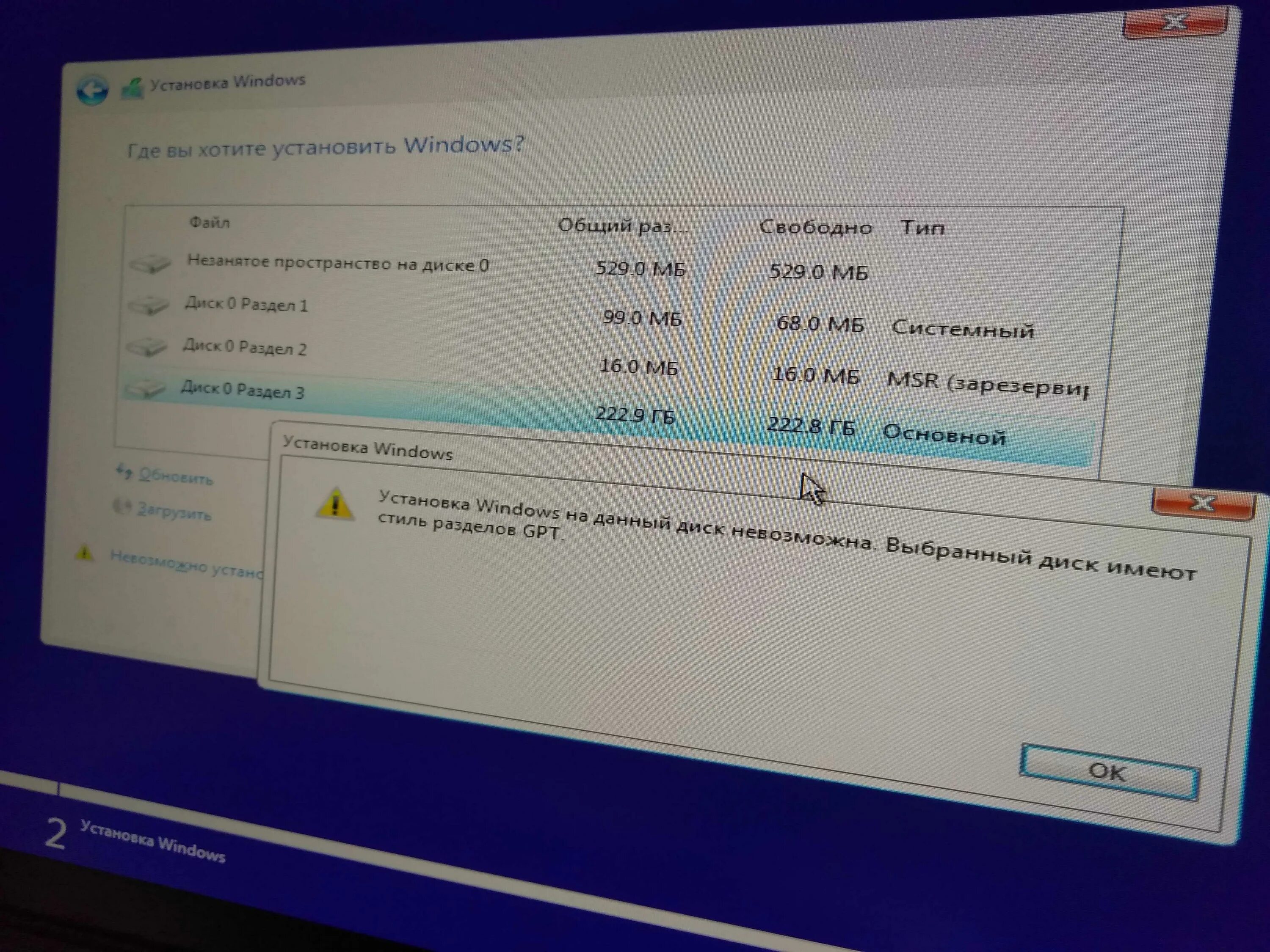
Task: Click small warning icon beside Невозможно установить
Action: click(84, 553)
